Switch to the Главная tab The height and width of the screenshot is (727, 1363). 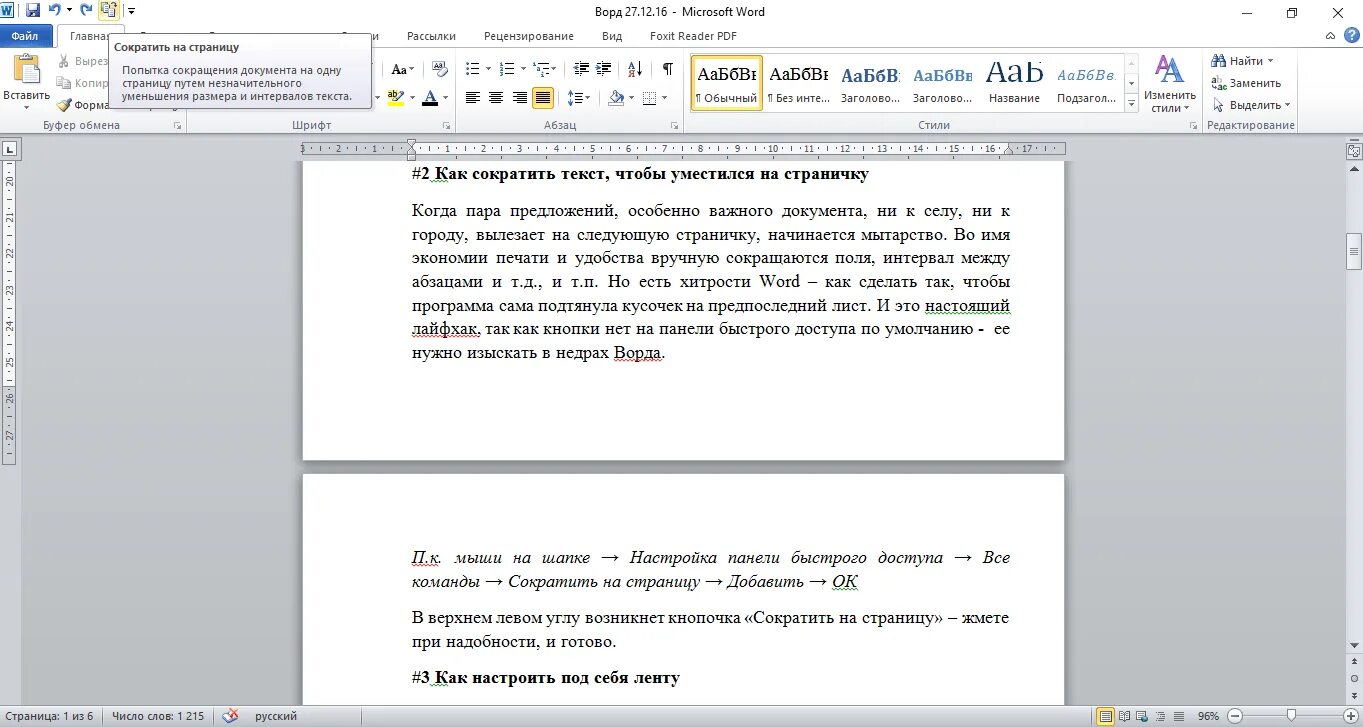click(89, 36)
